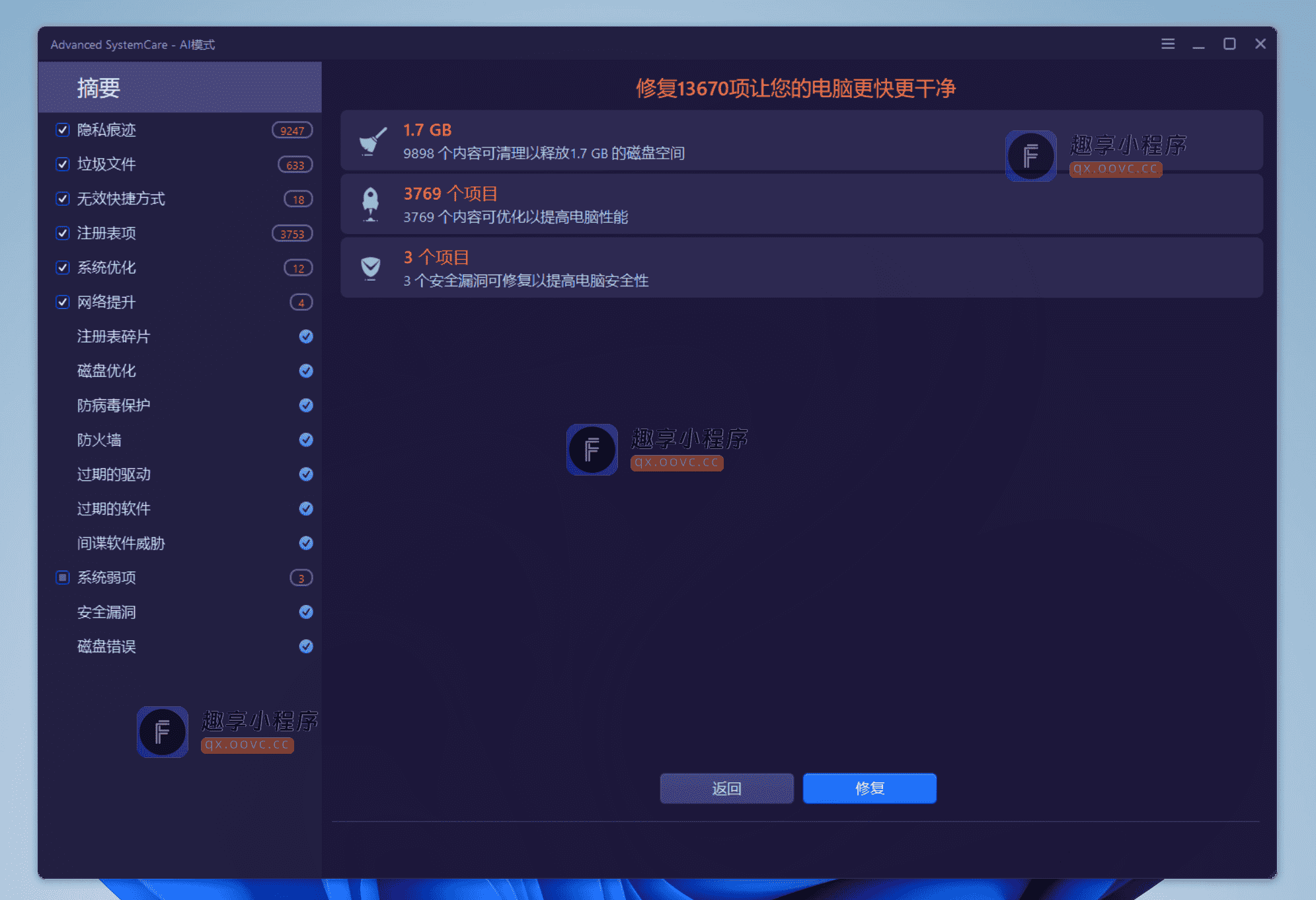Click the blue check icon next to 磁盘优化

(305, 371)
